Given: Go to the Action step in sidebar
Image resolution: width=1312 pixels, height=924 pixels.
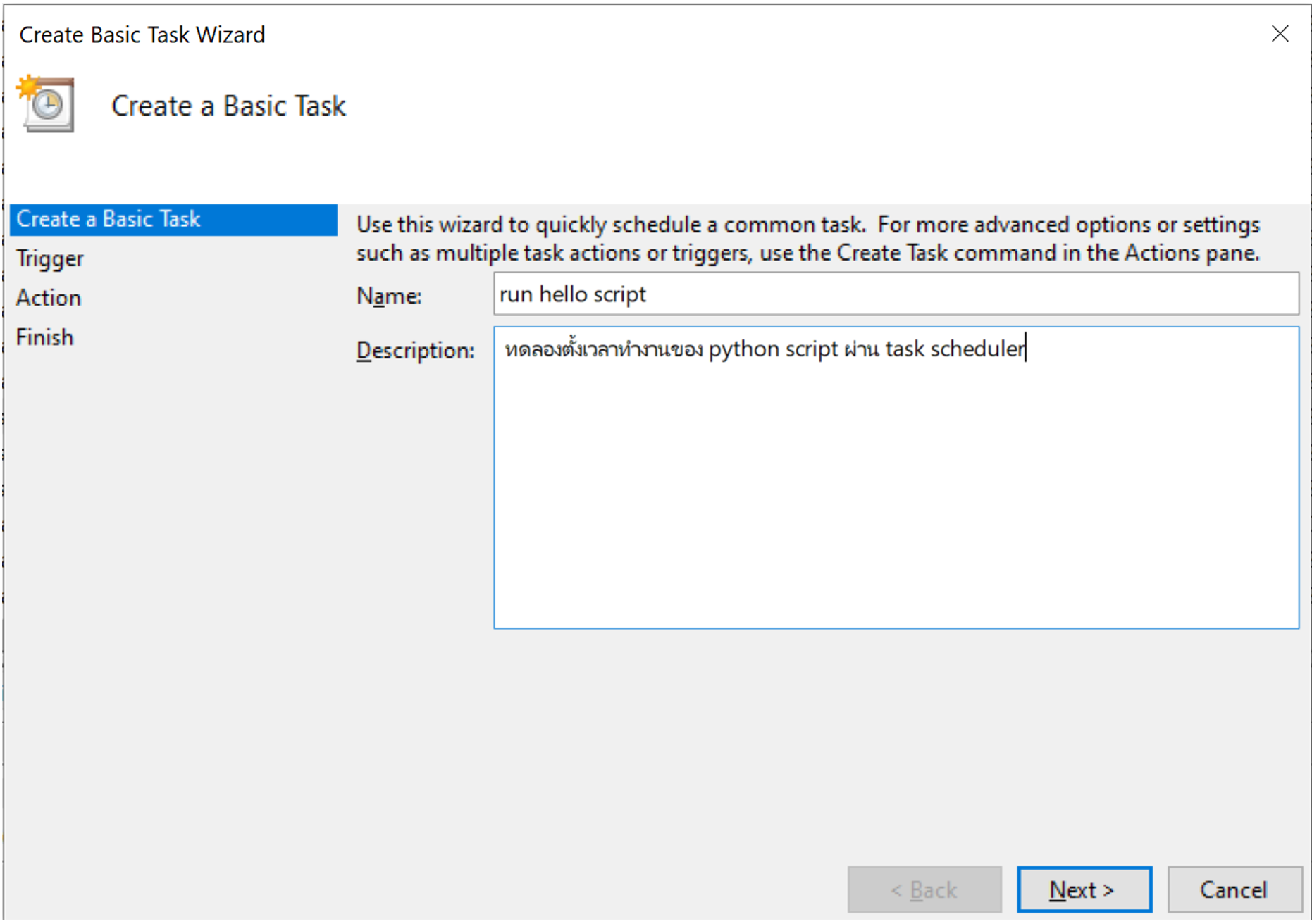Looking at the screenshot, I should pyautogui.click(x=48, y=298).
